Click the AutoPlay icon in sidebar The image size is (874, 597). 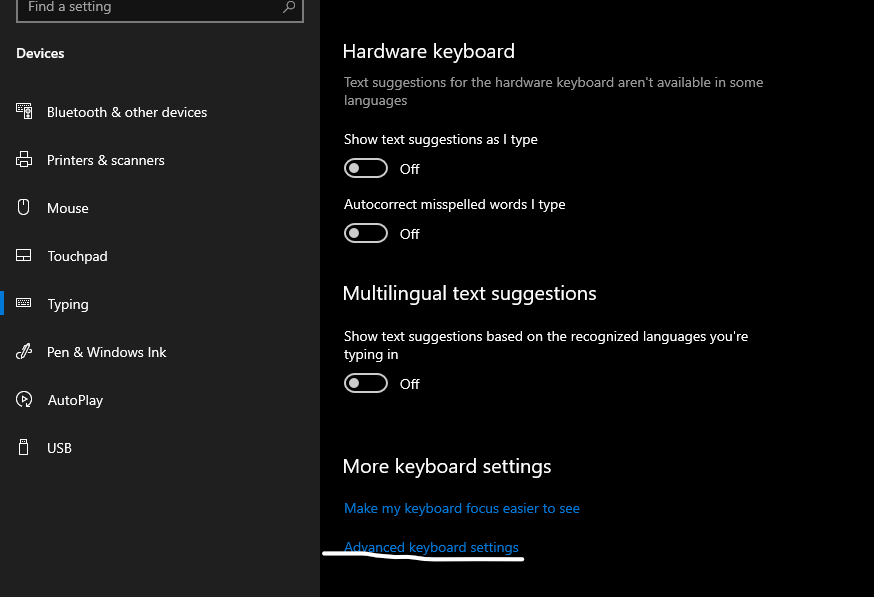point(24,399)
